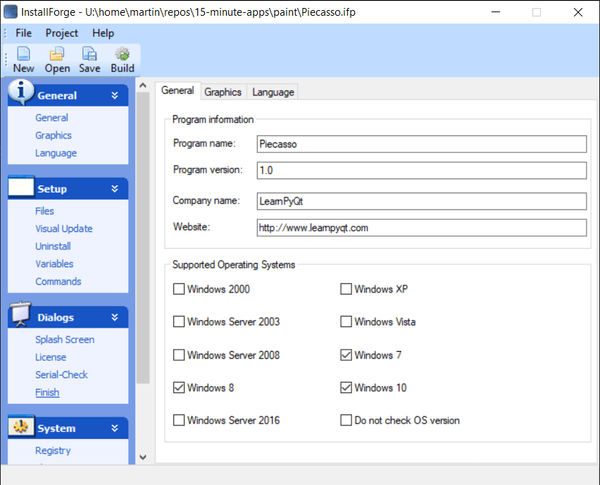Click the General section info icon
600x485 pixels.
tap(21, 92)
